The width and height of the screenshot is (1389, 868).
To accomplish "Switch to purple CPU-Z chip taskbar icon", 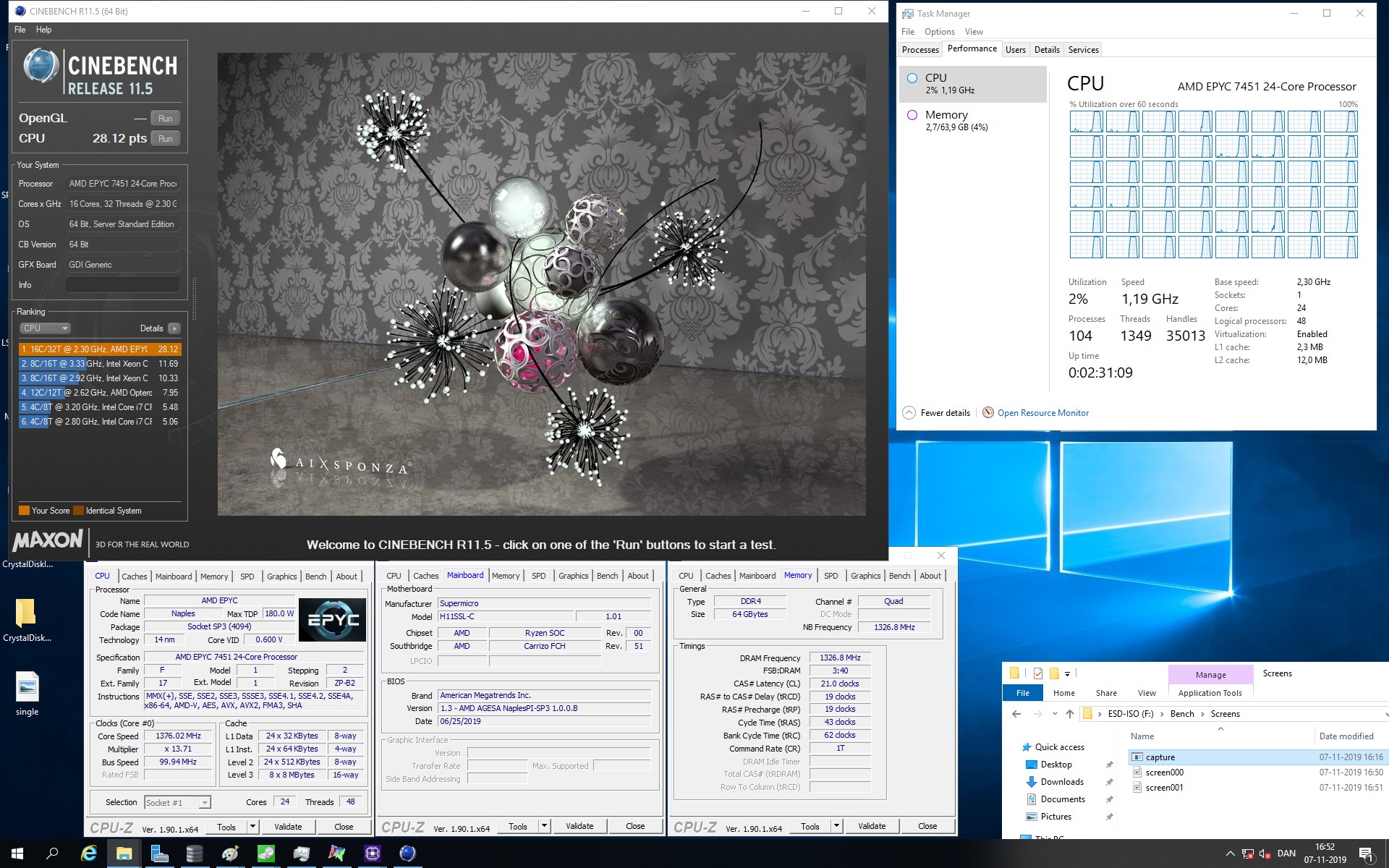I will coord(373,854).
